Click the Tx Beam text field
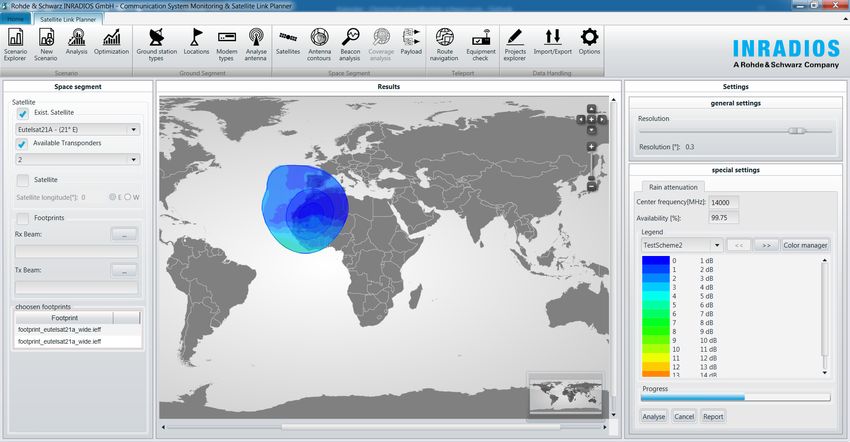 click(x=76, y=287)
